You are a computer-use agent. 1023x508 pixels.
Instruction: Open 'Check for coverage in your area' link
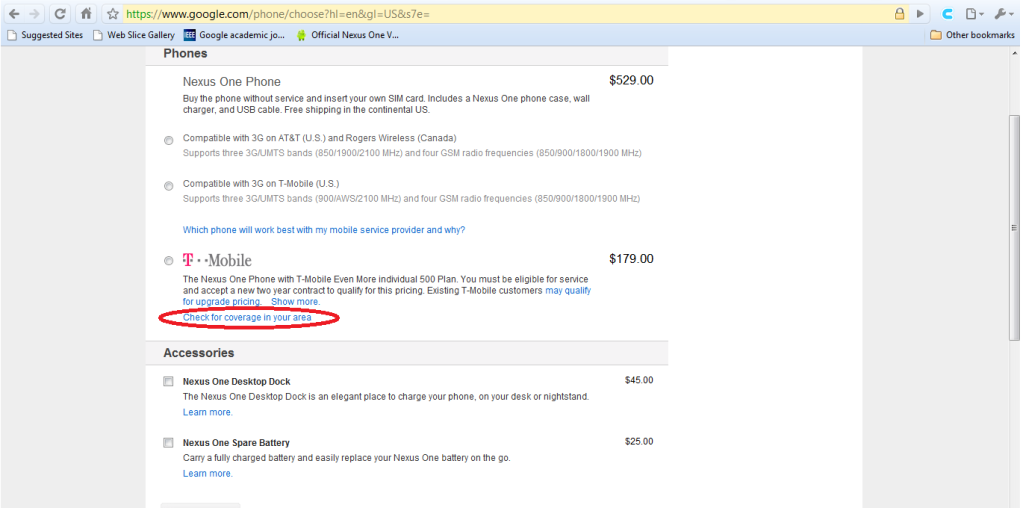click(247, 318)
